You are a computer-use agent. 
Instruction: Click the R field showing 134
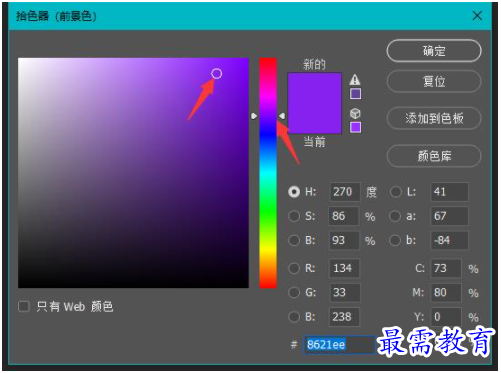pyautogui.click(x=344, y=268)
